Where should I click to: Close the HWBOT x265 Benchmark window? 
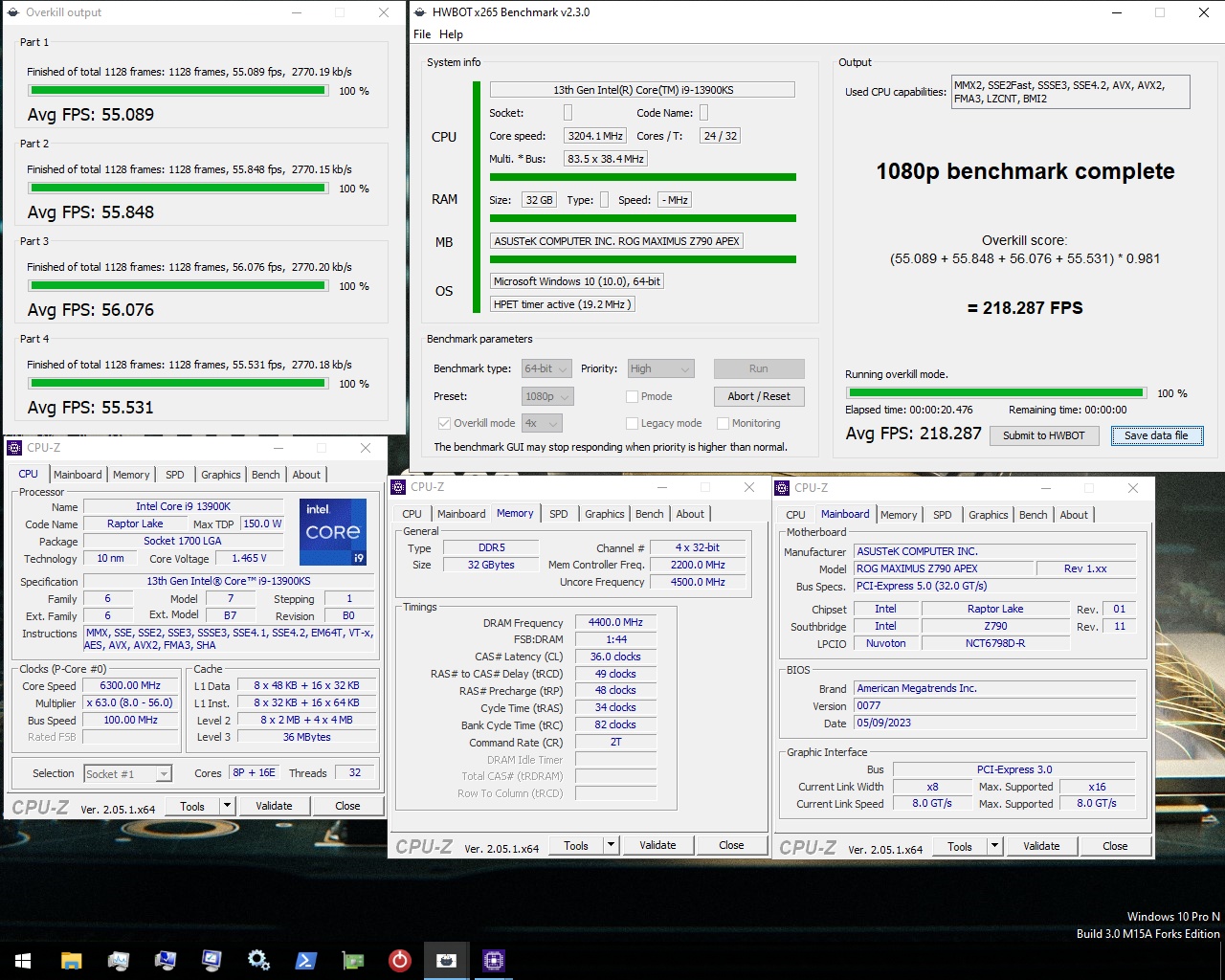pyautogui.click(x=1203, y=12)
